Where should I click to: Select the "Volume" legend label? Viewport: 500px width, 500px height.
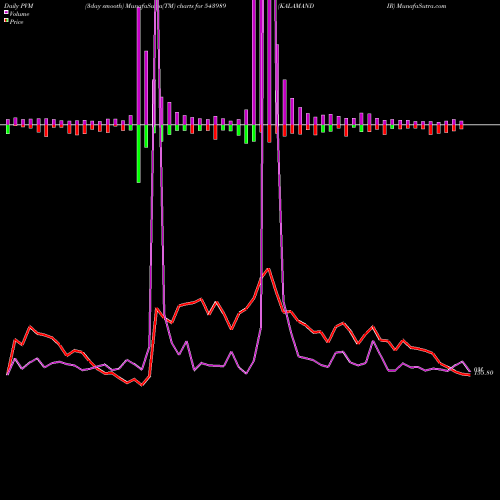click(19, 14)
